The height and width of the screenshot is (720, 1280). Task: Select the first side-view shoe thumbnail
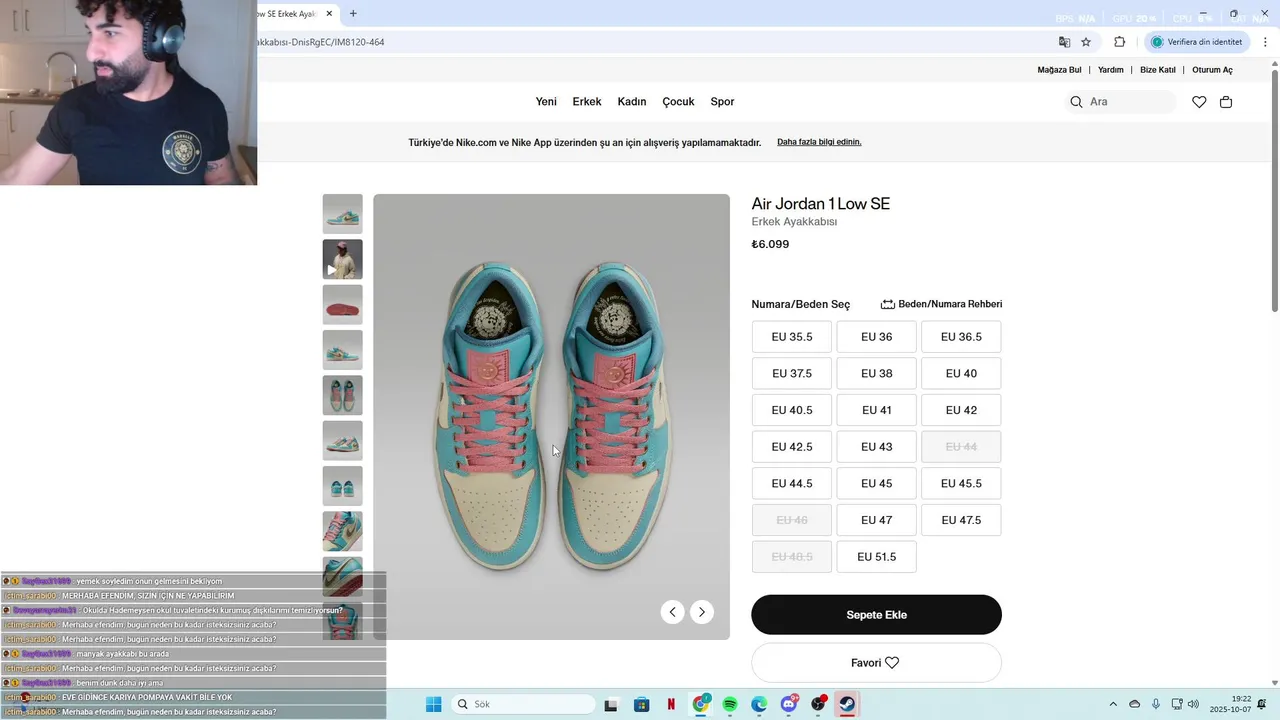pos(343,214)
